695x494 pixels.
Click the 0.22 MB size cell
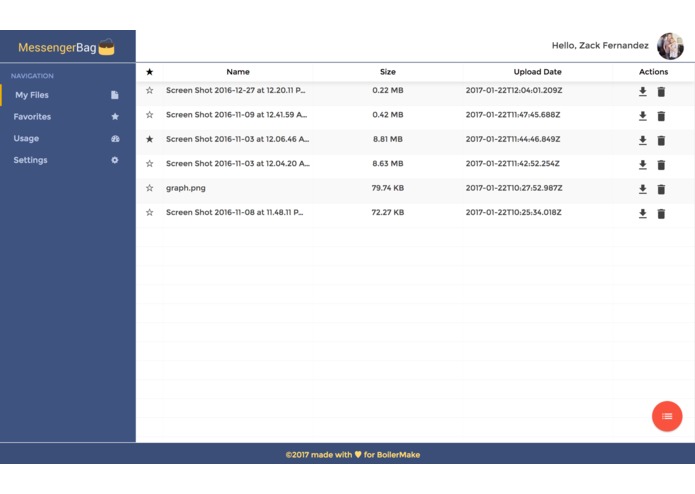coord(388,90)
